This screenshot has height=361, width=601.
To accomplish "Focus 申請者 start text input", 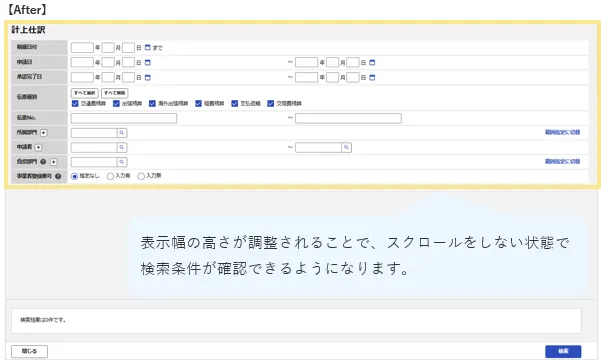I will pos(94,148).
